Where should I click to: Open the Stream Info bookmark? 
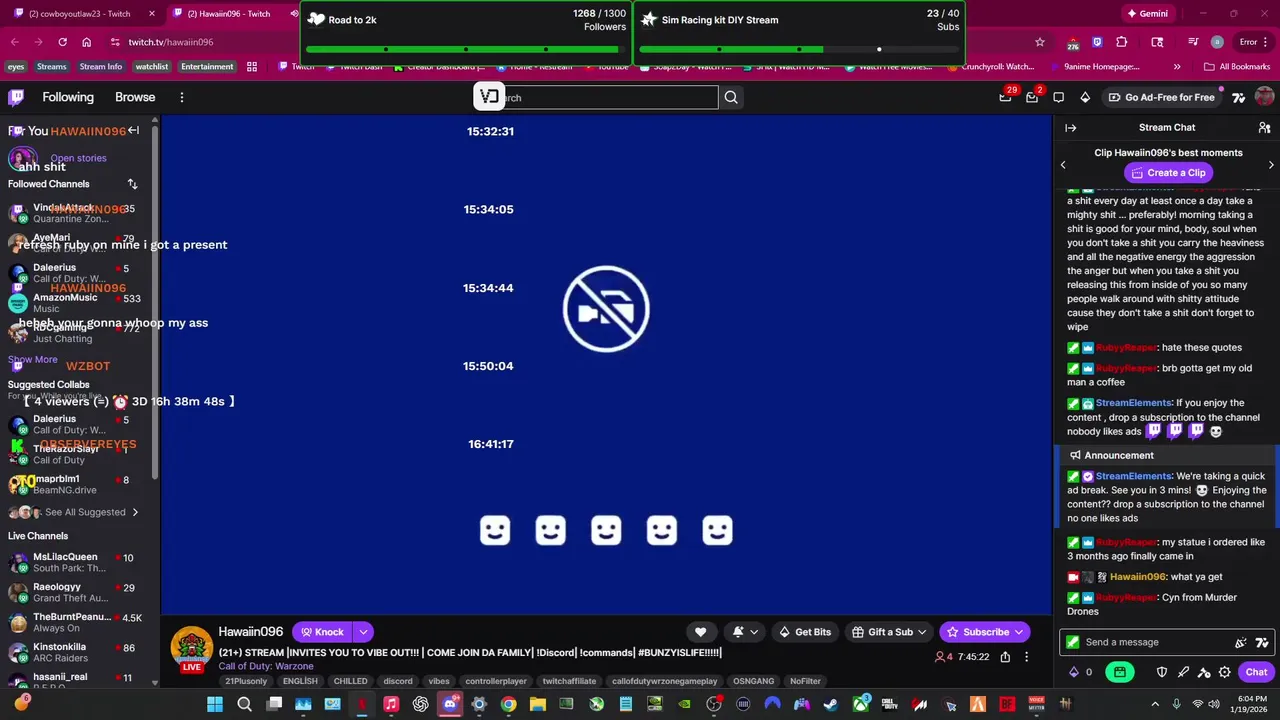click(x=100, y=67)
